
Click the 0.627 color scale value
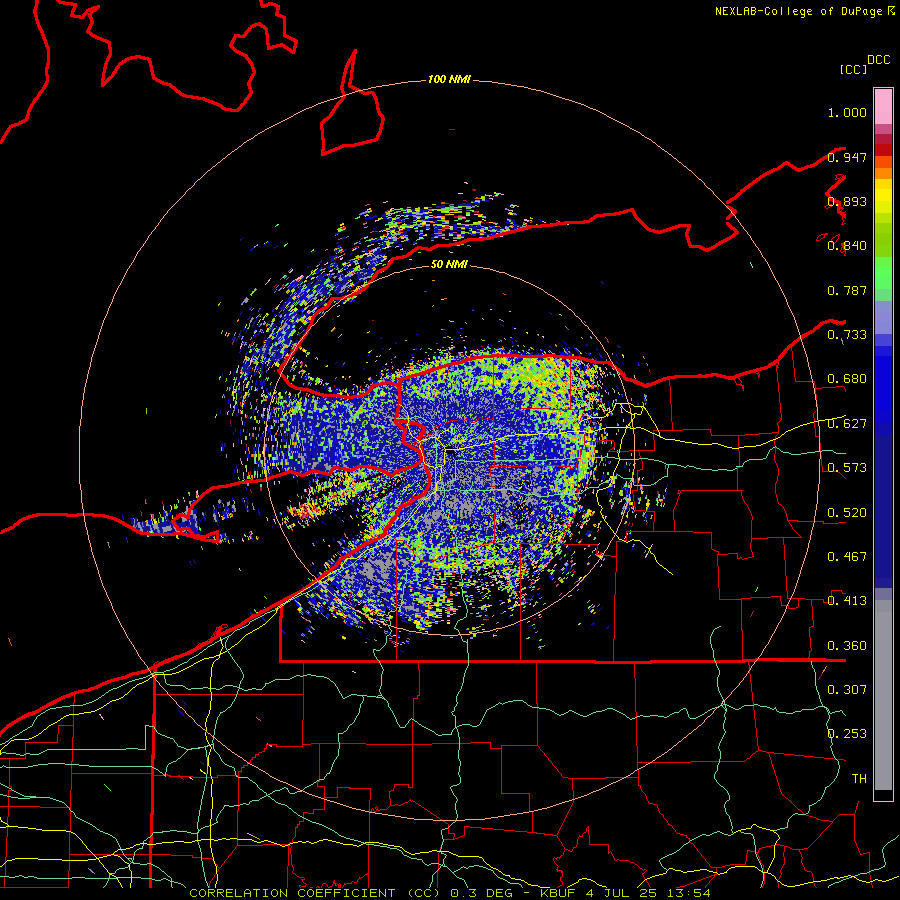point(847,424)
